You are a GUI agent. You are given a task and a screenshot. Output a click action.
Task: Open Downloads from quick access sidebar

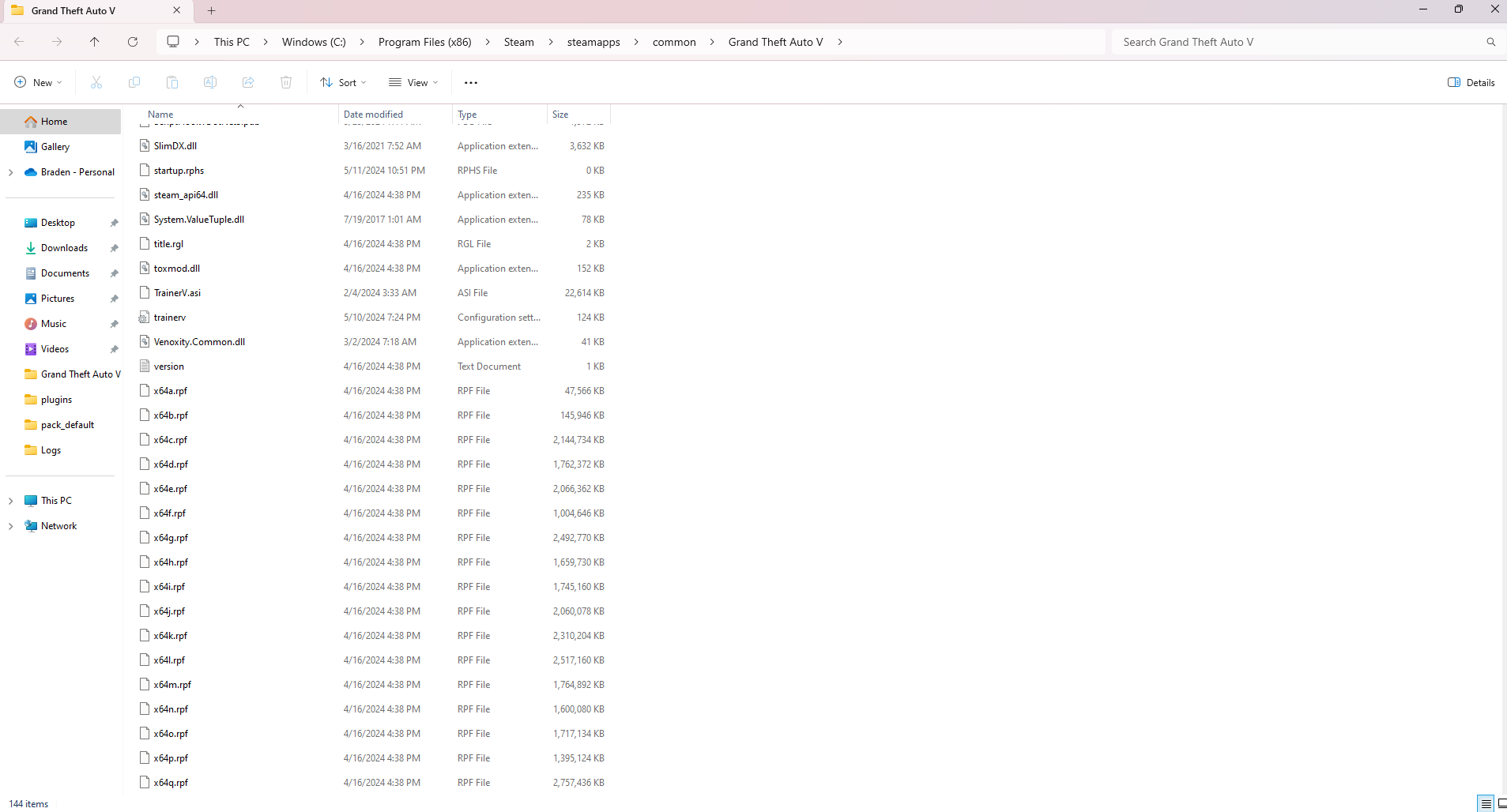64,248
